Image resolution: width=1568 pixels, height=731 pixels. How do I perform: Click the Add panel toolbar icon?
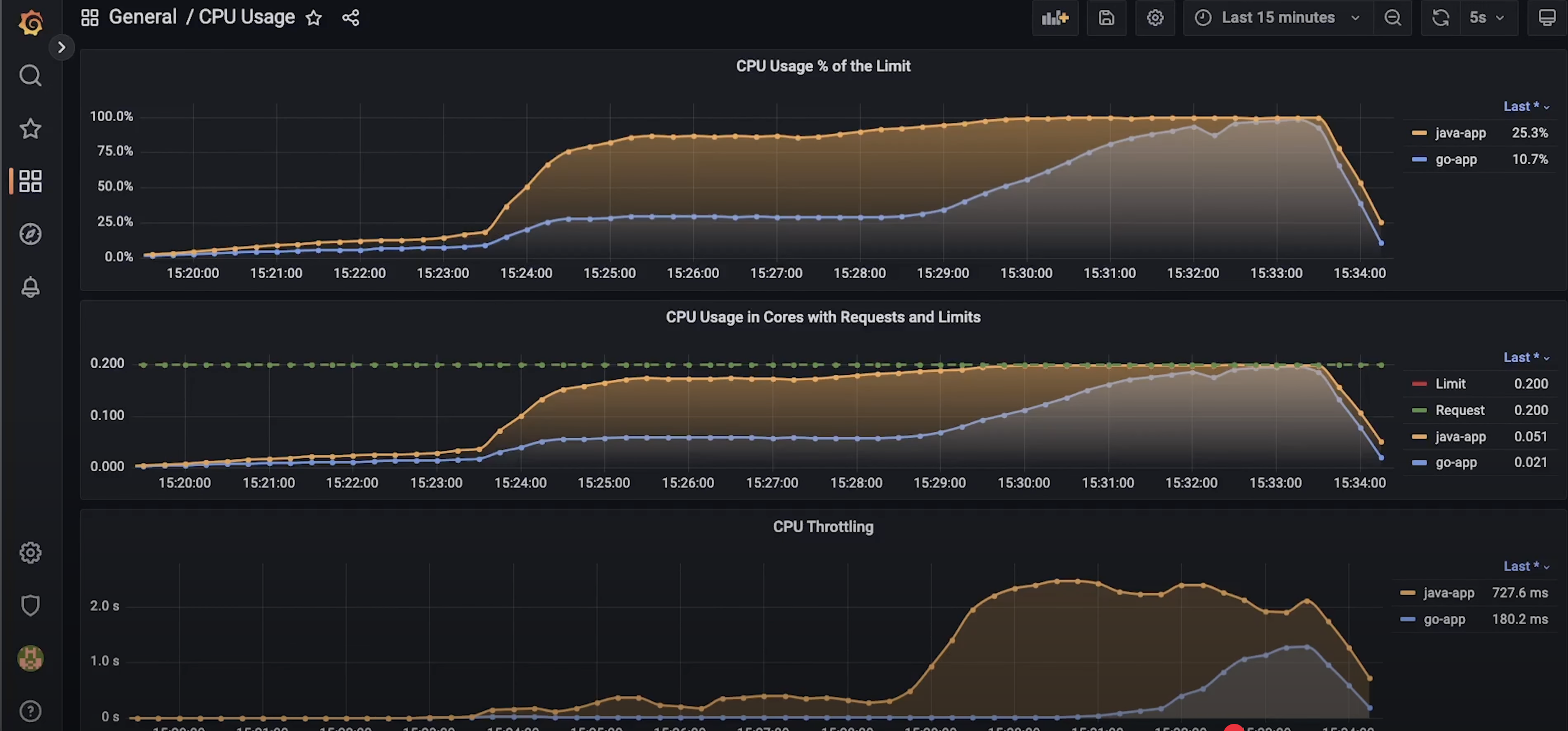(x=1054, y=18)
